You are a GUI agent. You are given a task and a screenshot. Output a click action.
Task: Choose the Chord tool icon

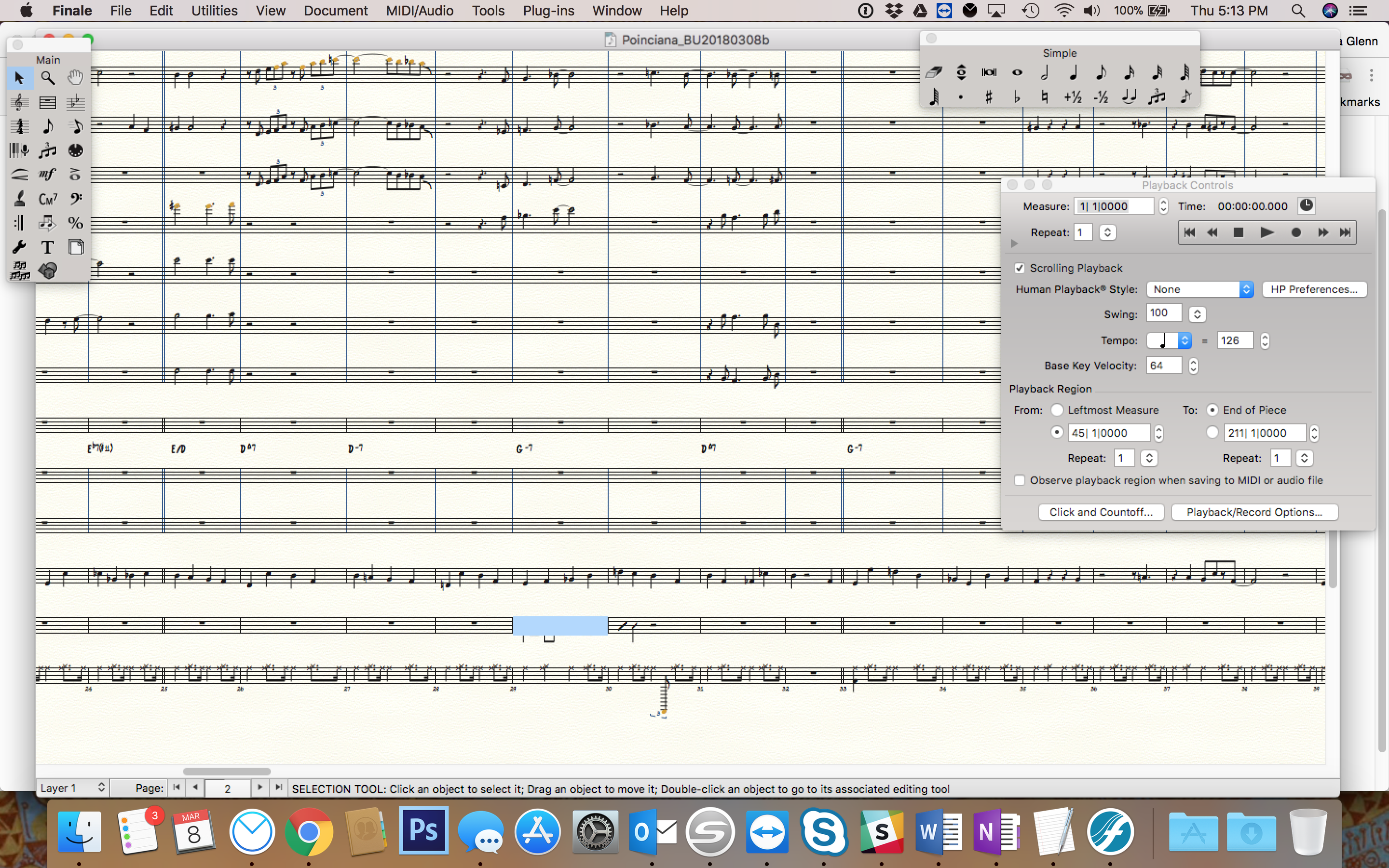coord(48,199)
